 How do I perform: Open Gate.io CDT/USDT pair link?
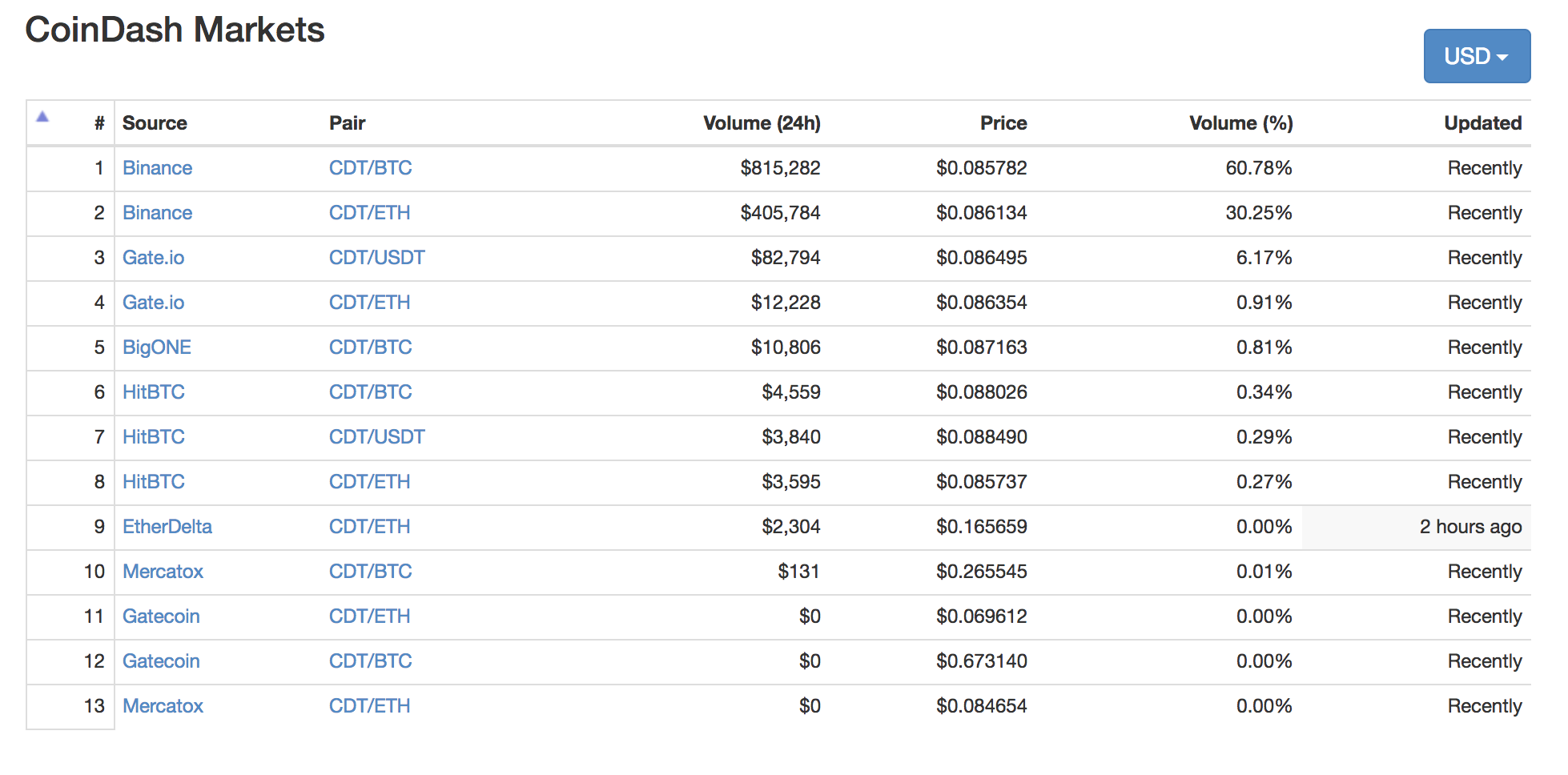[376, 258]
